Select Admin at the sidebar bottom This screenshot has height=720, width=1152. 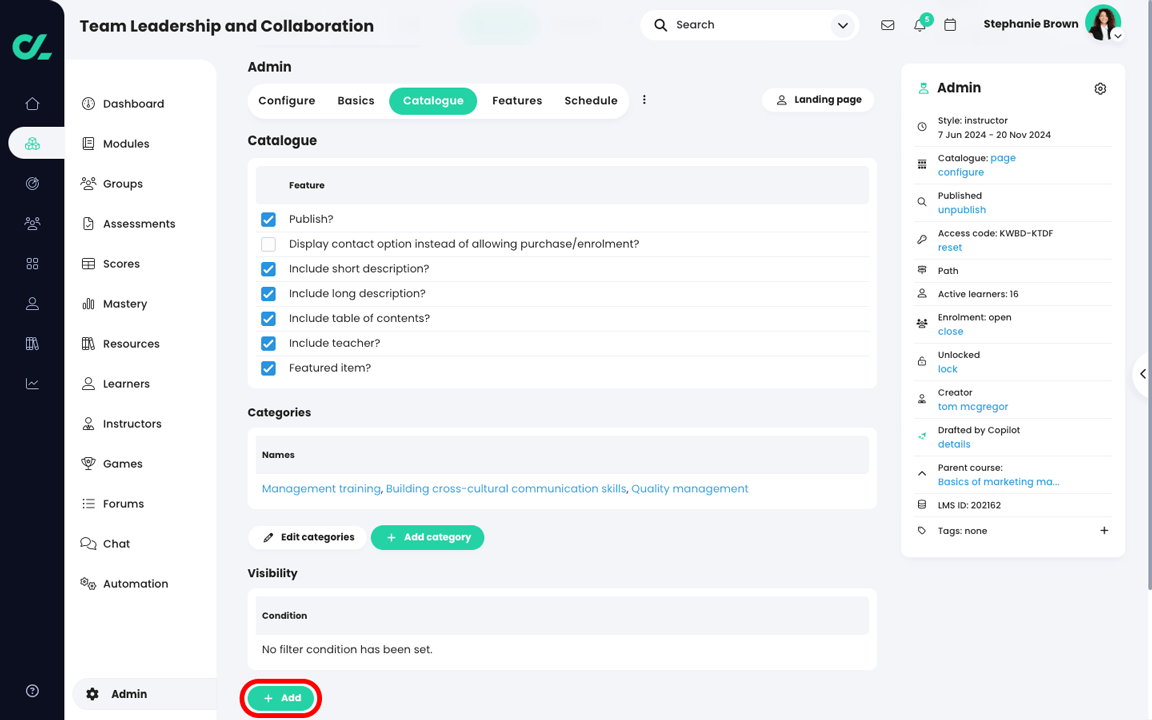pos(144,694)
